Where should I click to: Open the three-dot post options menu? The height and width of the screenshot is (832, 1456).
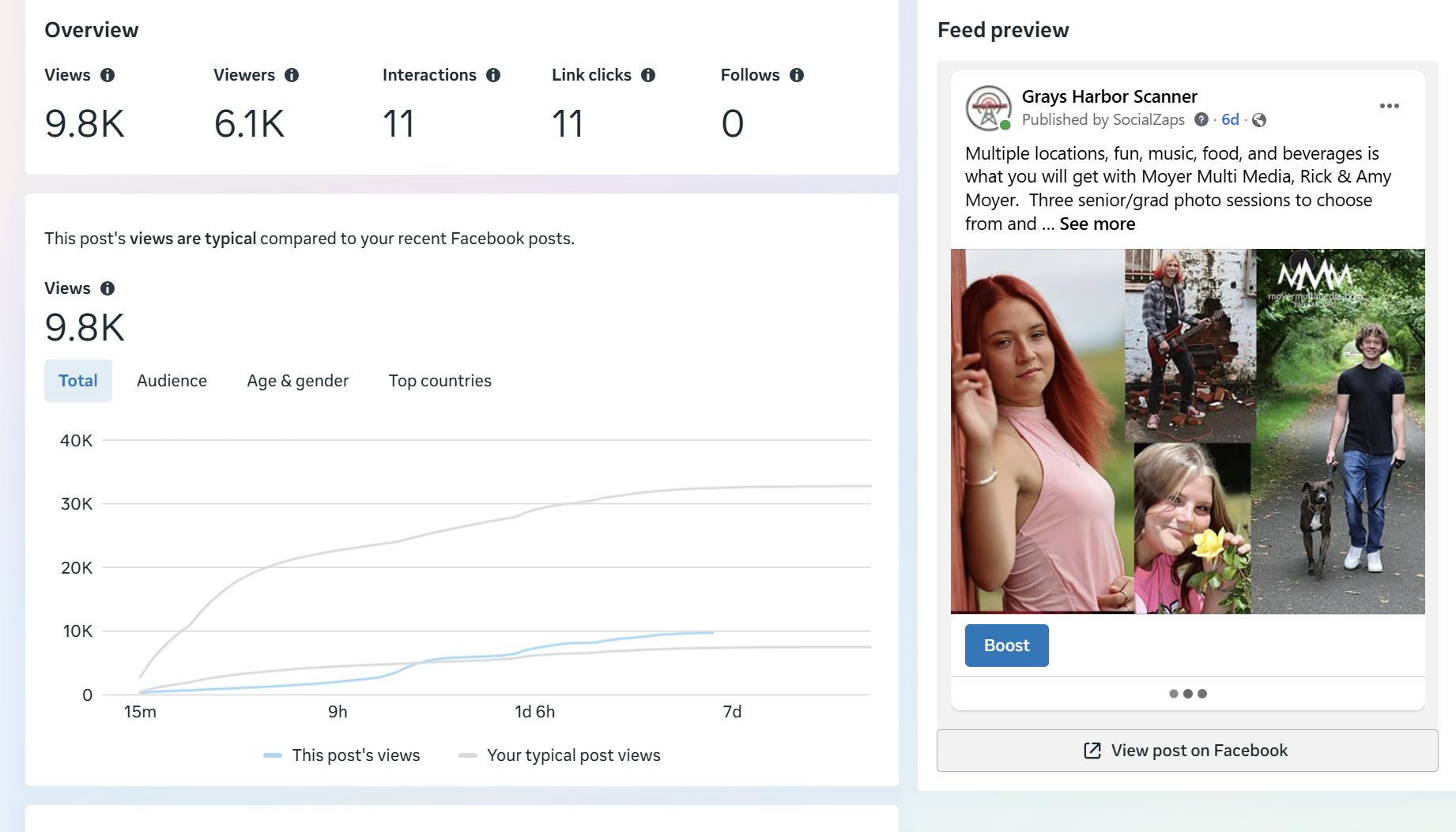(x=1390, y=106)
